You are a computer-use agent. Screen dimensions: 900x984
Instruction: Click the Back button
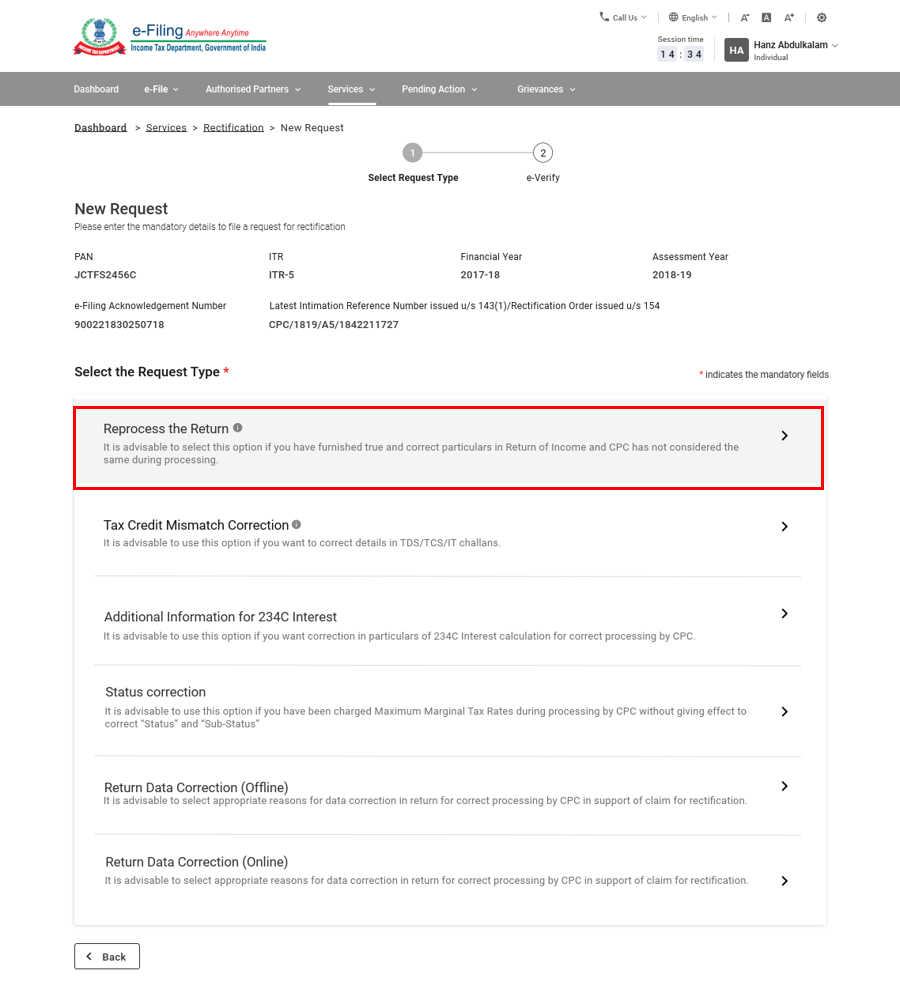(x=107, y=956)
